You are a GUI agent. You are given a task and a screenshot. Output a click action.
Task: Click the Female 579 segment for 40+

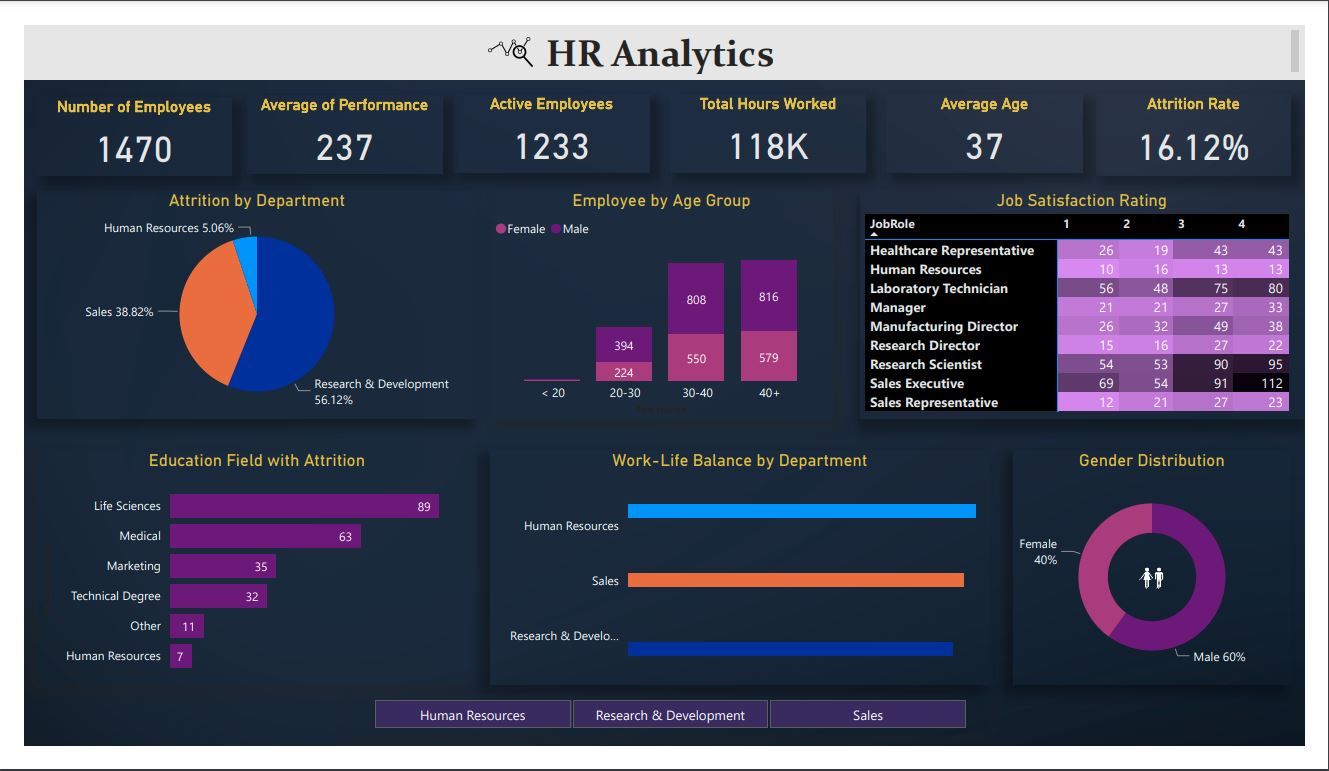tap(768, 356)
